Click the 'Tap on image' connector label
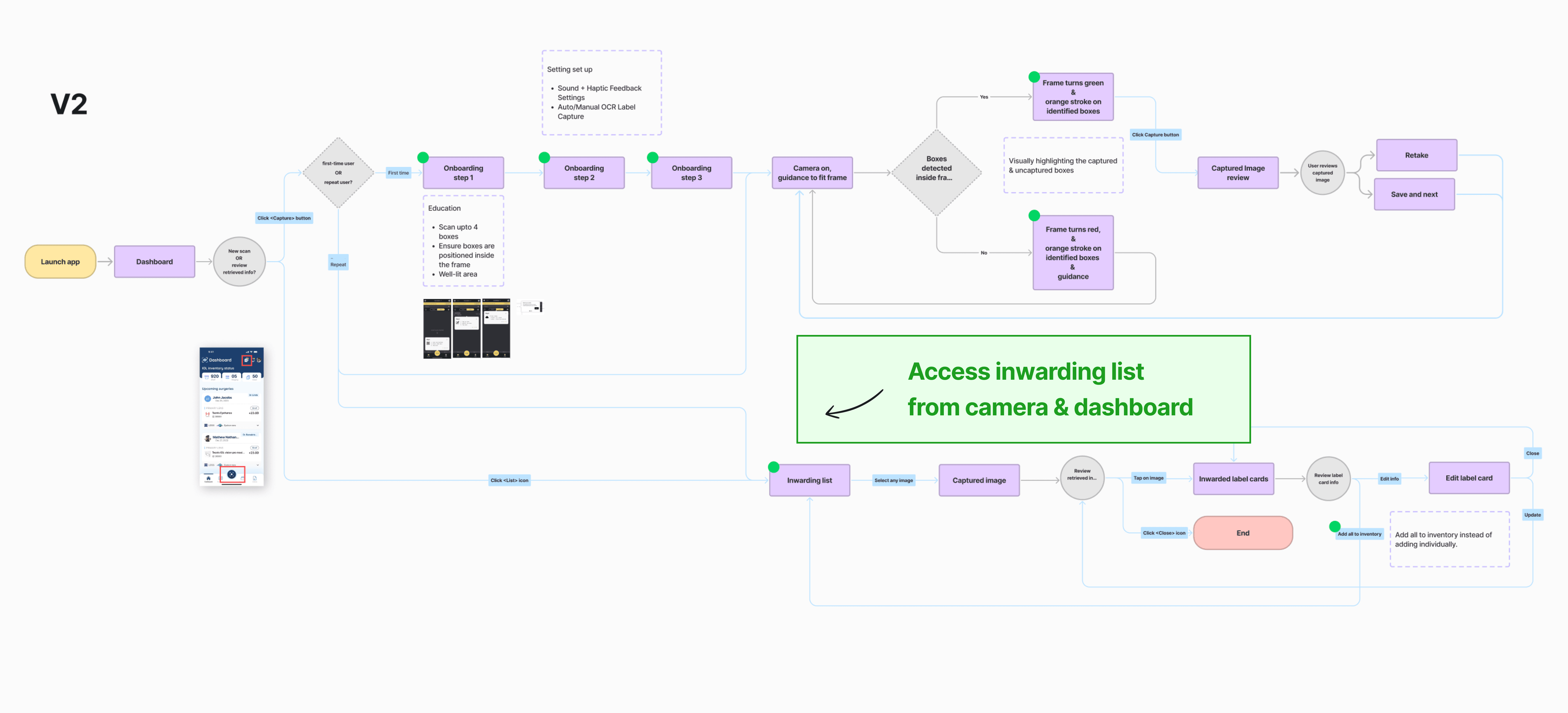1568x713 pixels. 1148,478
